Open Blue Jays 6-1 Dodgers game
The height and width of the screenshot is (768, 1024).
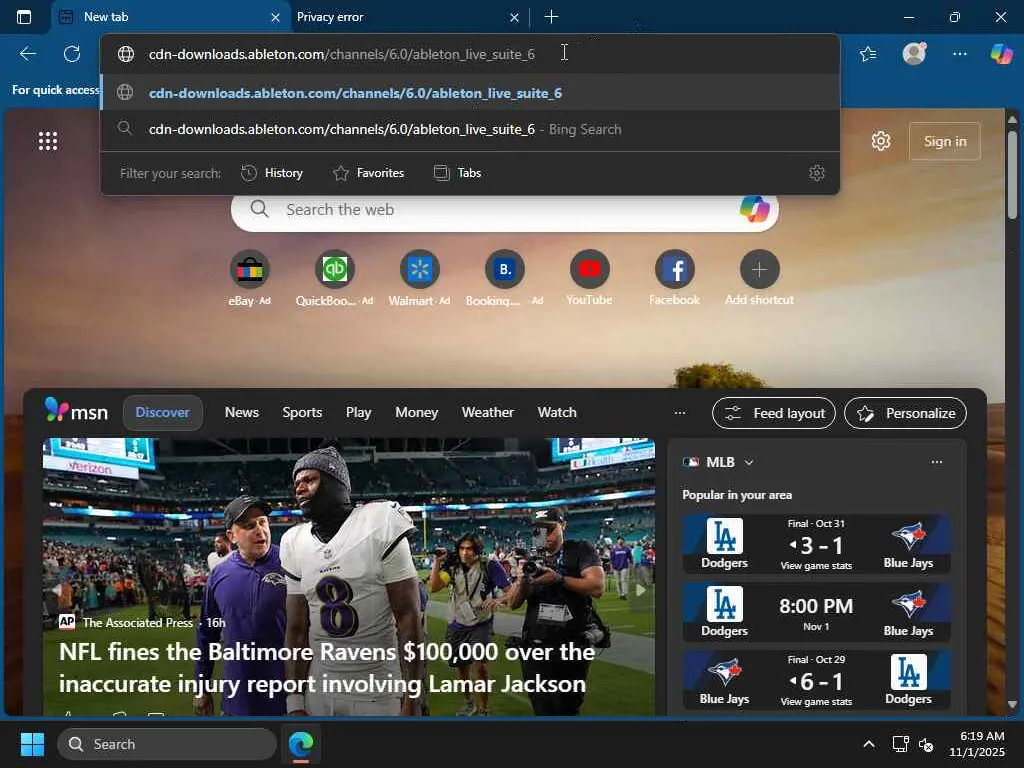[816, 680]
